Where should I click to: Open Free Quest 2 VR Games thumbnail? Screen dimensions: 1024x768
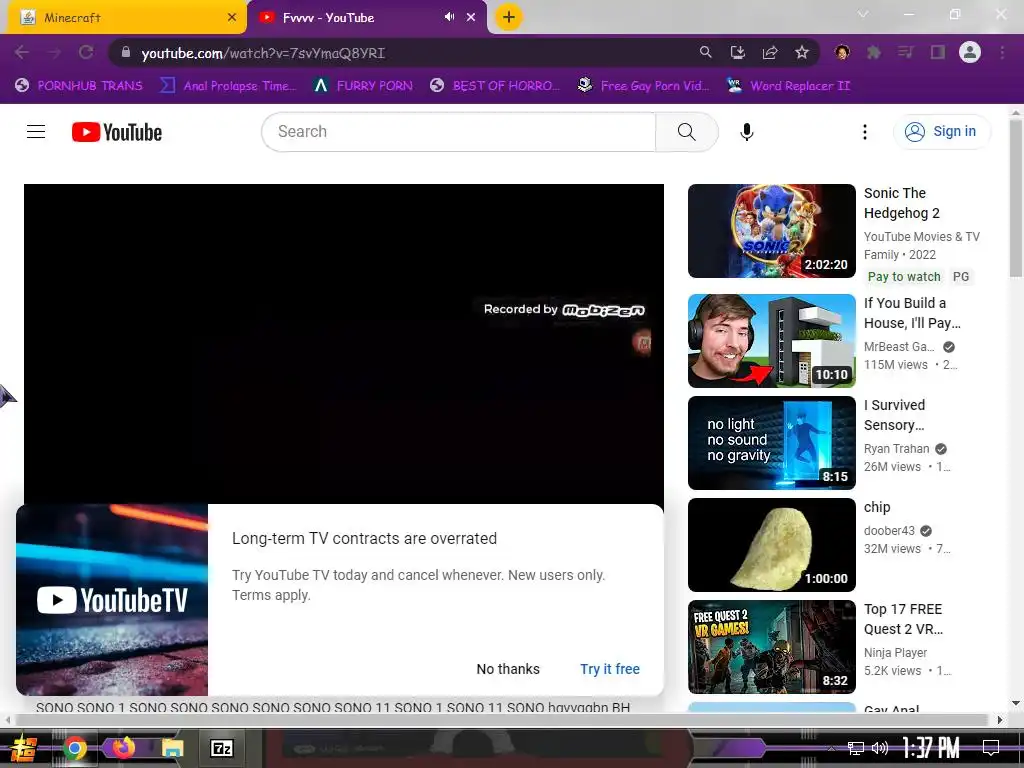click(x=771, y=647)
